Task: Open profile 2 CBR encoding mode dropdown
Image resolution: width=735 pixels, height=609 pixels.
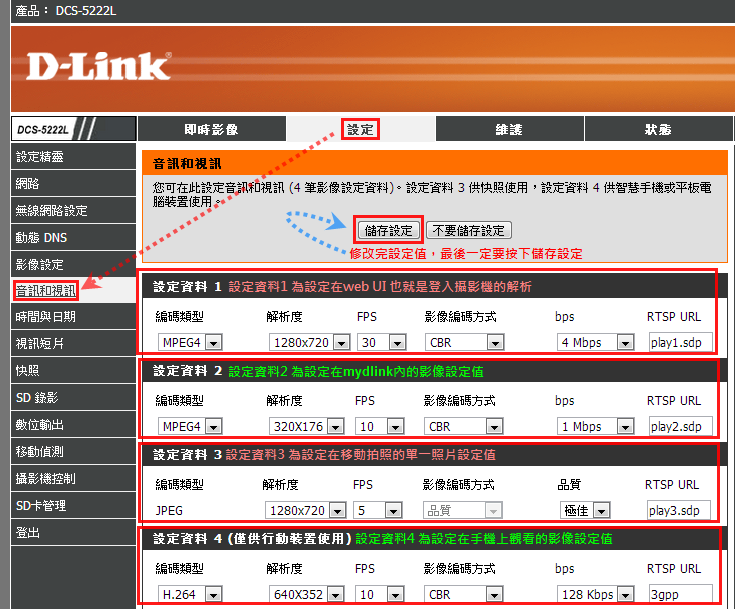Action: [464, 427]
